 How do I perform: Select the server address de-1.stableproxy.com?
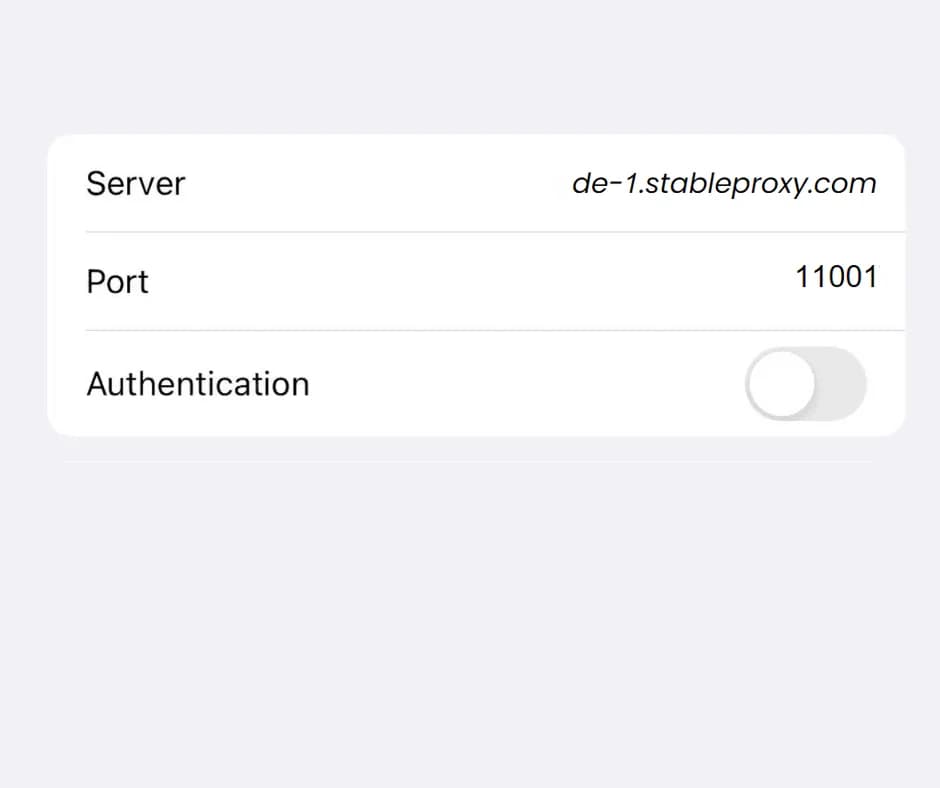click(724, 183)
